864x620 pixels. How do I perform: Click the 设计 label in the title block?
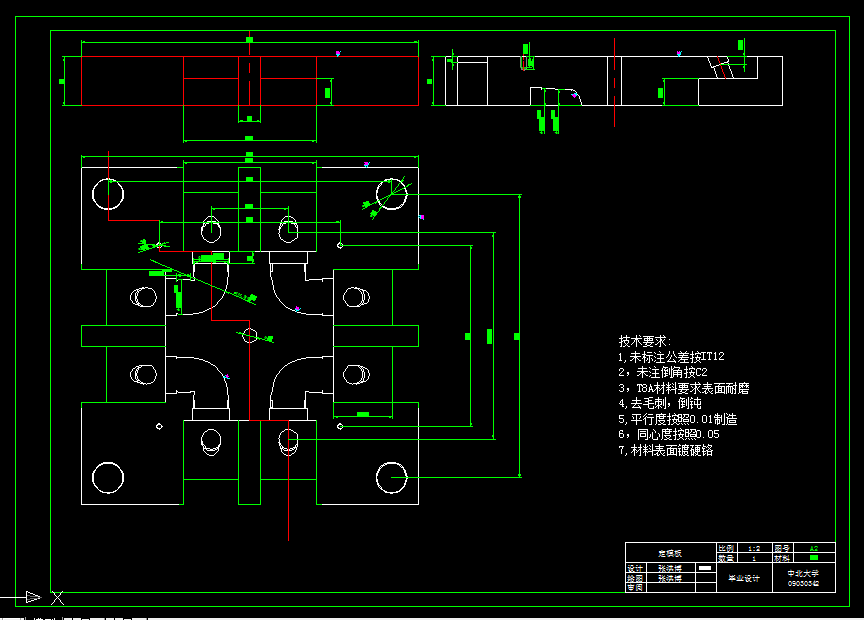(x=635, y=568)
